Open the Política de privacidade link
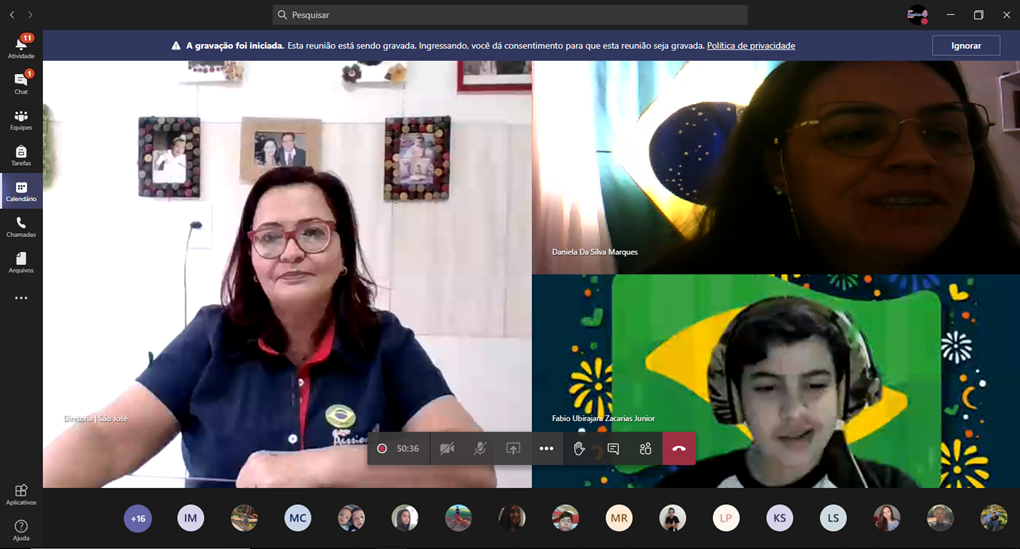Viewport: 1020px width, 549px height. pos(750,46)
